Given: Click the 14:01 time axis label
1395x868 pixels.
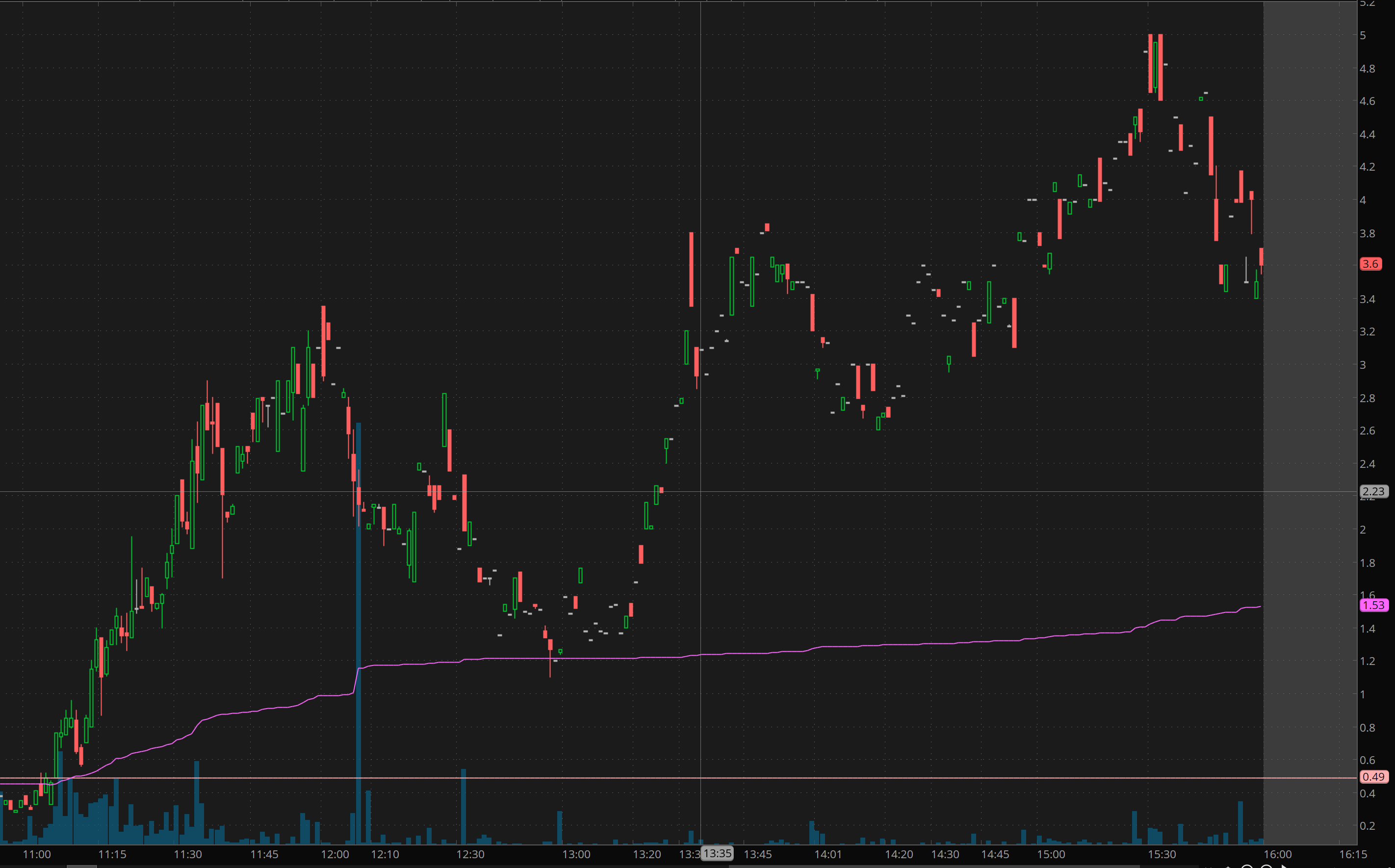Looking at the screenshot, I should (x=828, y=854).
